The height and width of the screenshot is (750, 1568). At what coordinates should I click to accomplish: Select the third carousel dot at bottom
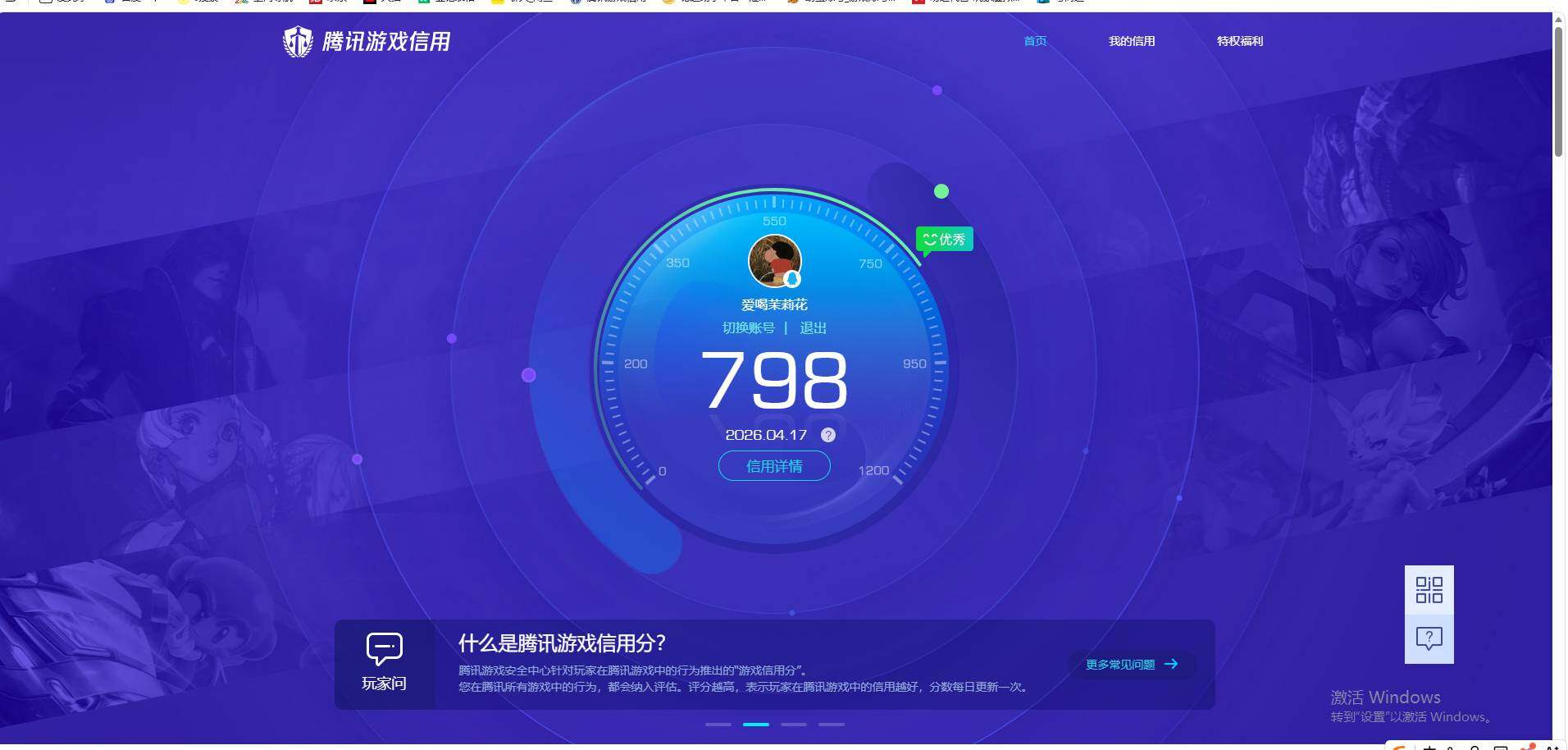[x=793, y=724]
